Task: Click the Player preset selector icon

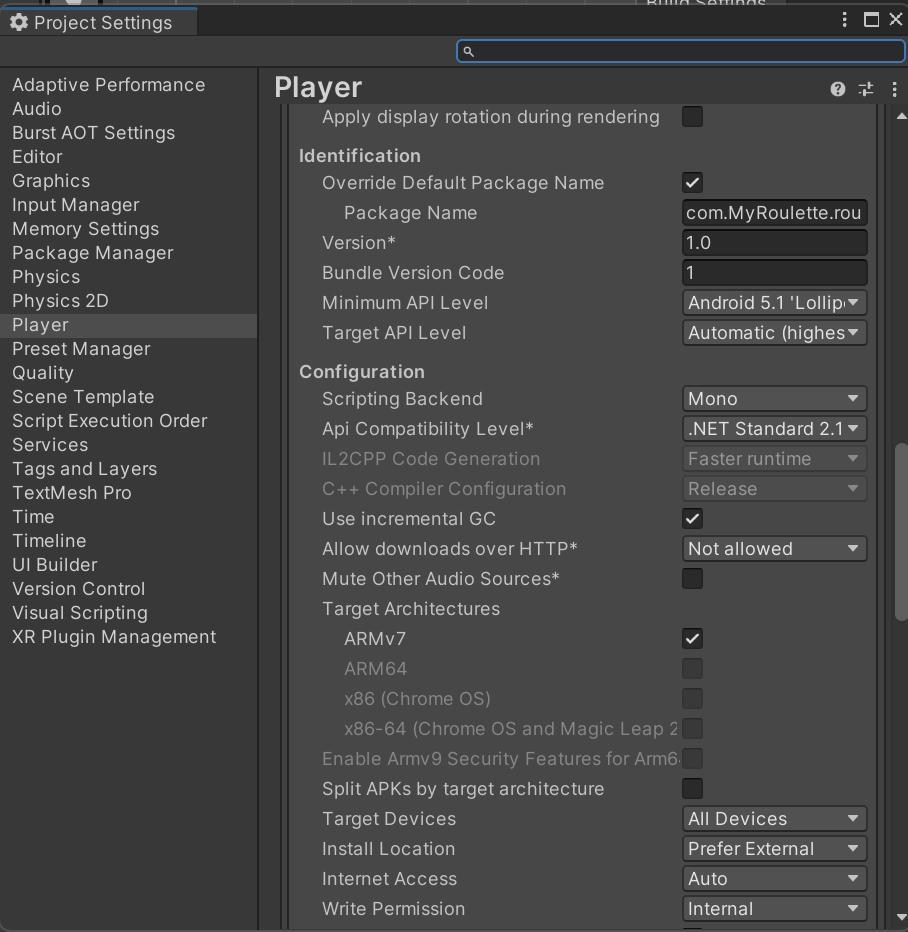Action: pyautogui.click(x=866, y=89)
